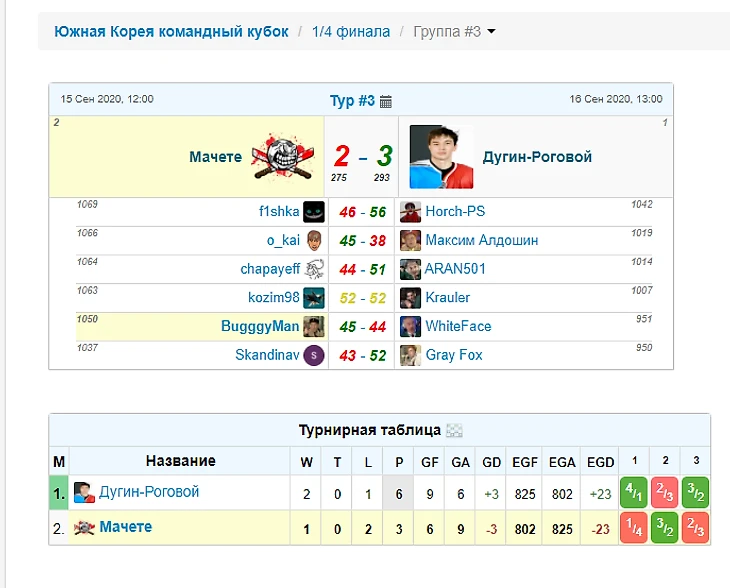Open Дугин-Роговой link in standings table
730x588 pixels.
click(x=149, y=492)
